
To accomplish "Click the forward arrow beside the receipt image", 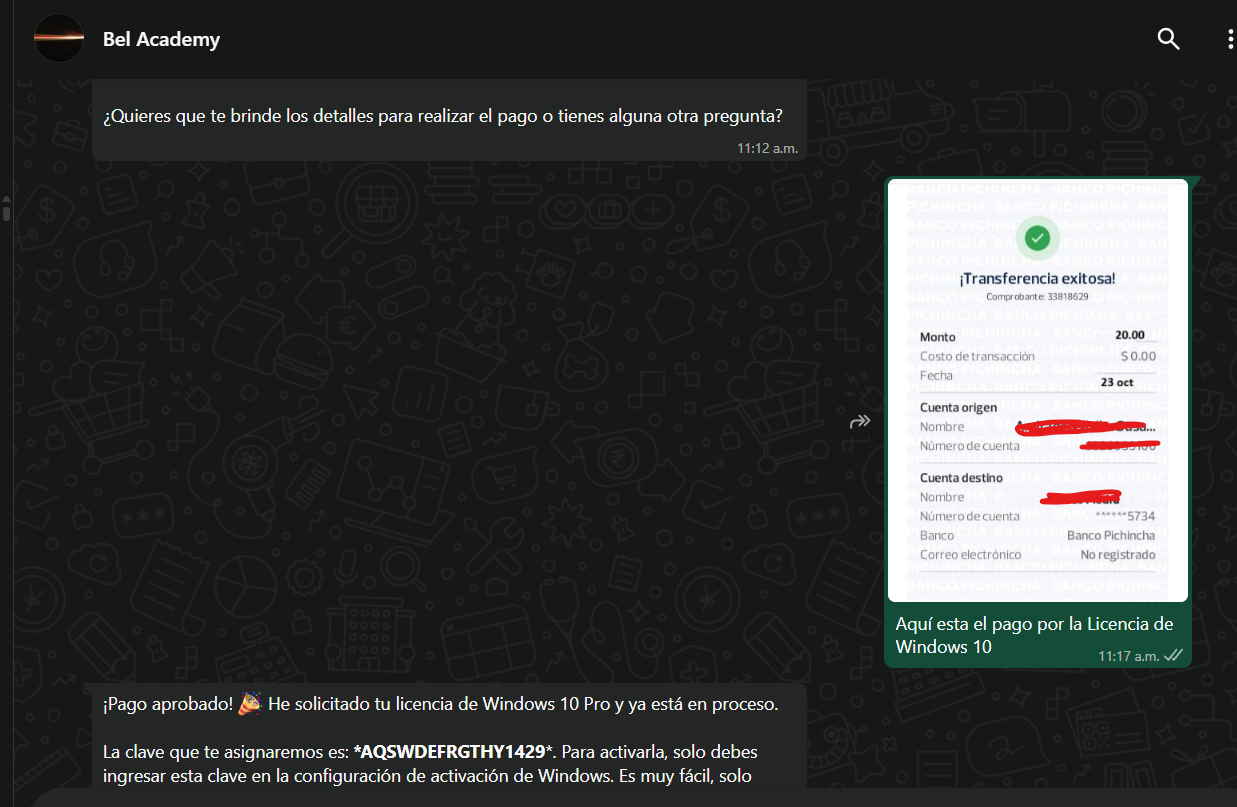I will pos(860,422).
